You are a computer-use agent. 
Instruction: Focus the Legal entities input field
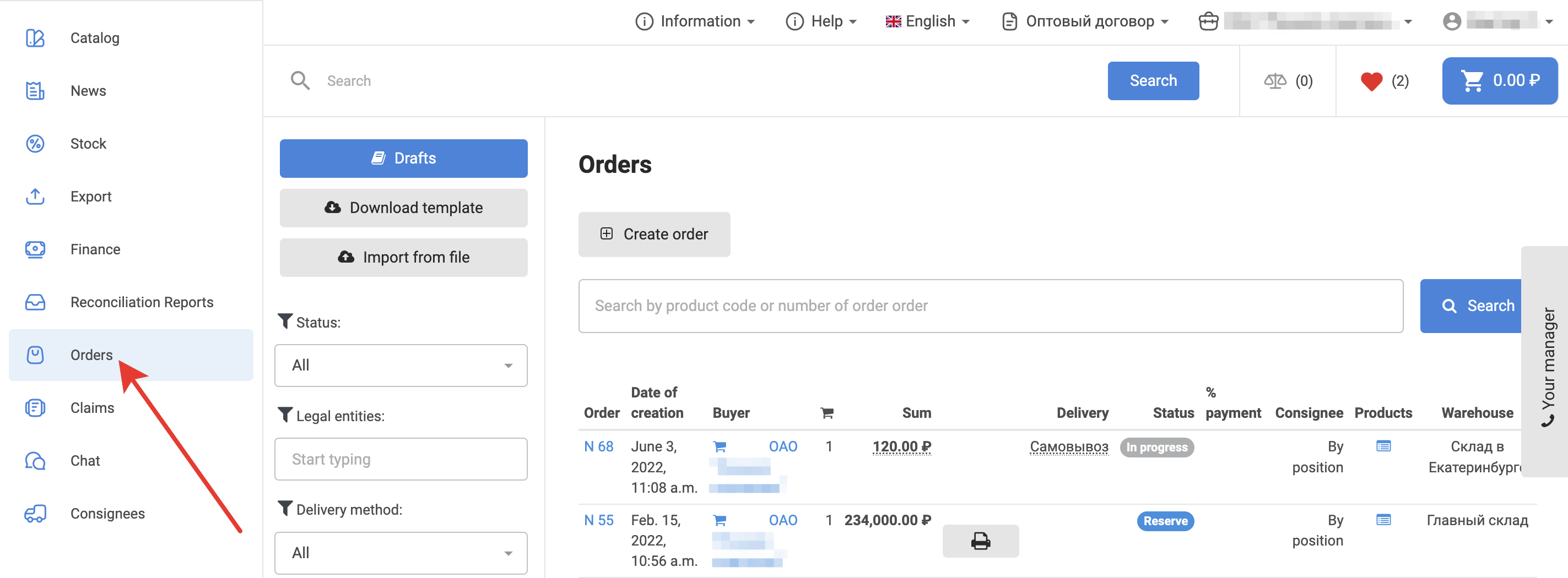tap(401, 459)
